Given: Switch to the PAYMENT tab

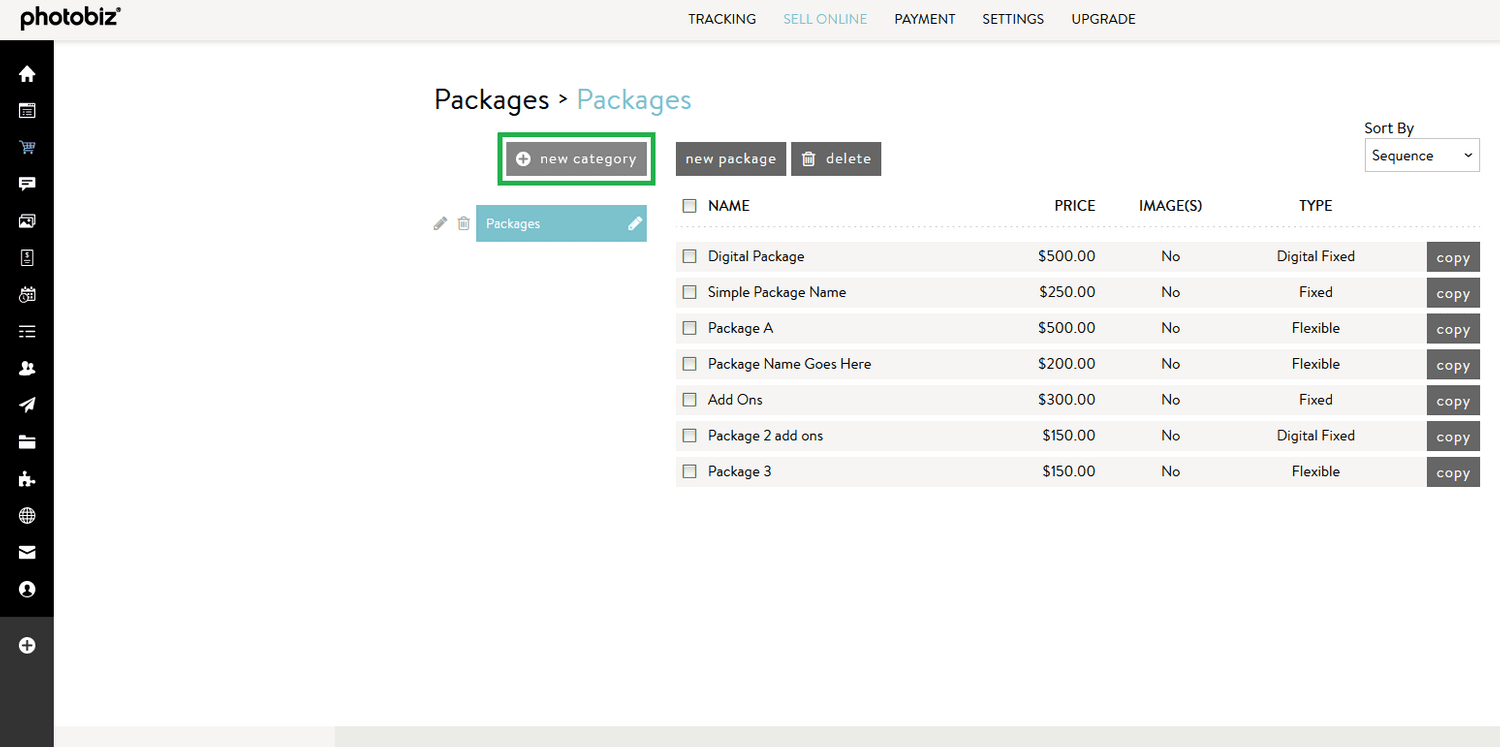Looking at the screenshot, I should [924, 18].
